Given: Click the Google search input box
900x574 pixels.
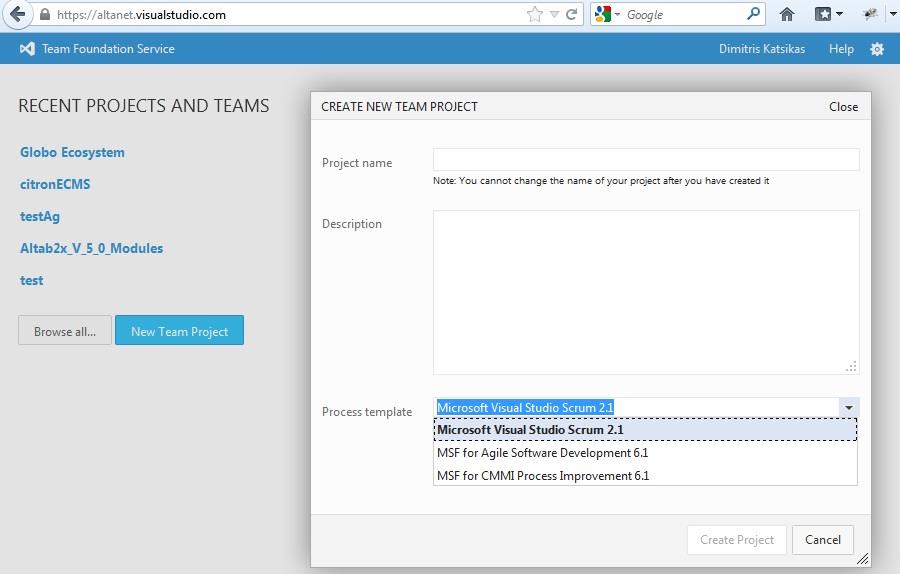Looking at the screenshot, I should 684,15.
